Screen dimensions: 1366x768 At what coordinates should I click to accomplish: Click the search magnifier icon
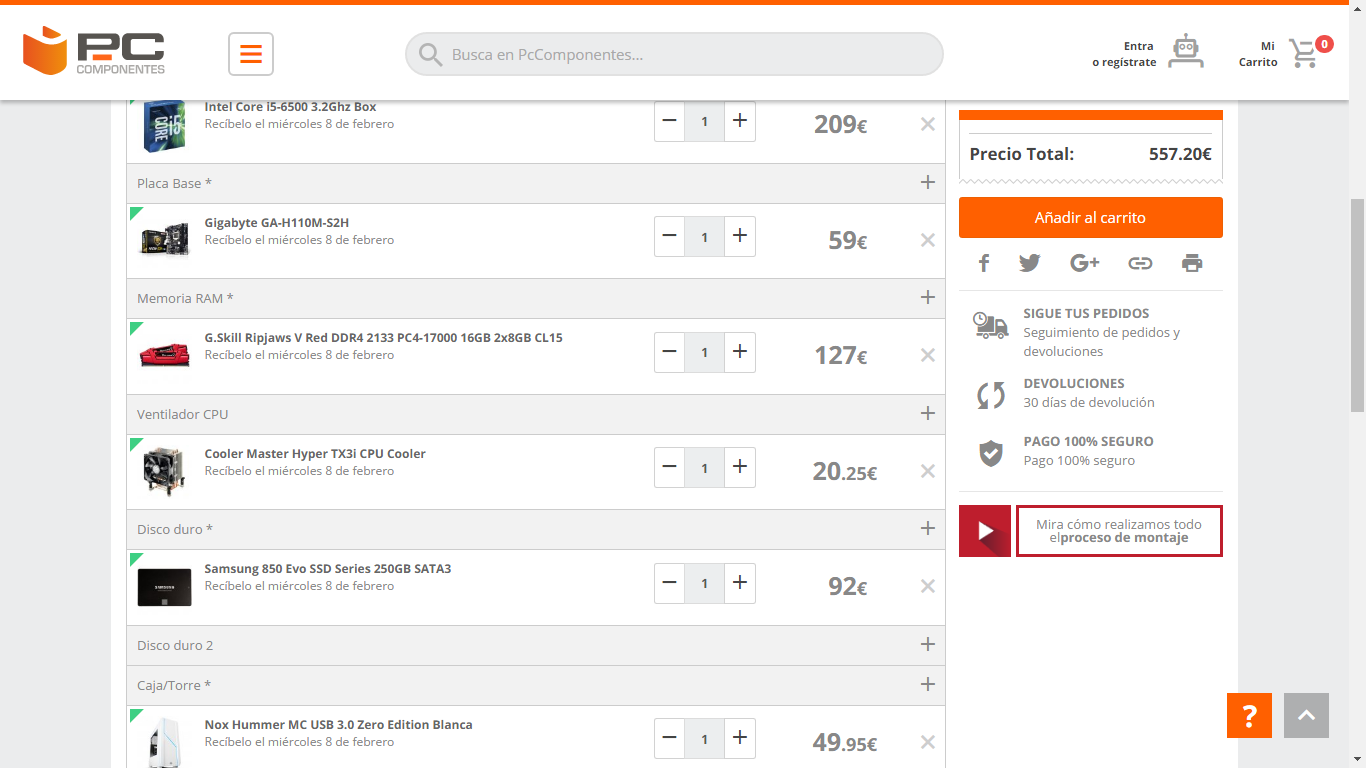(431, 55)
